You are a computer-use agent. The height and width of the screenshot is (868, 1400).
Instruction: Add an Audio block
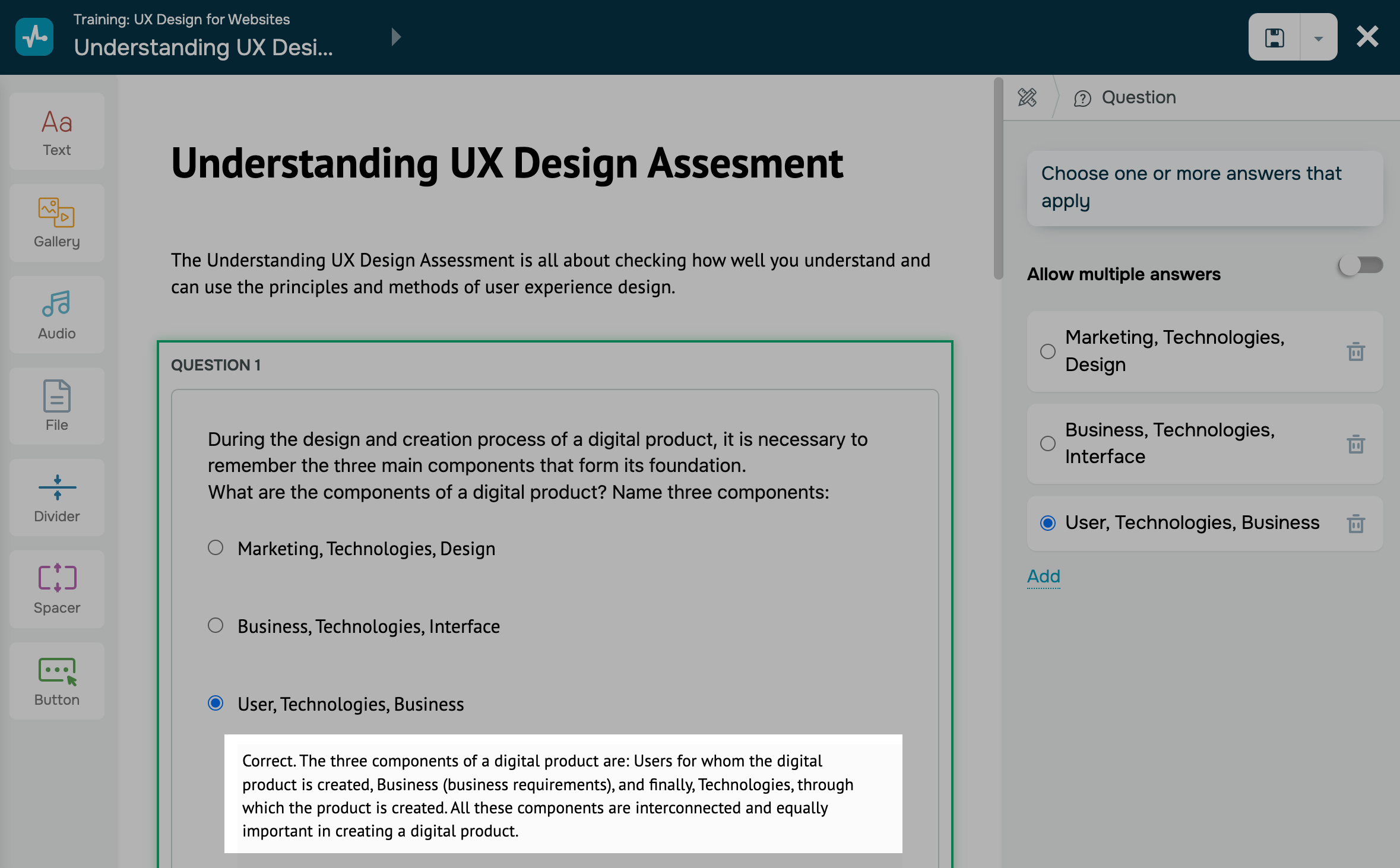pyautogui.click(x=57, y=315)
